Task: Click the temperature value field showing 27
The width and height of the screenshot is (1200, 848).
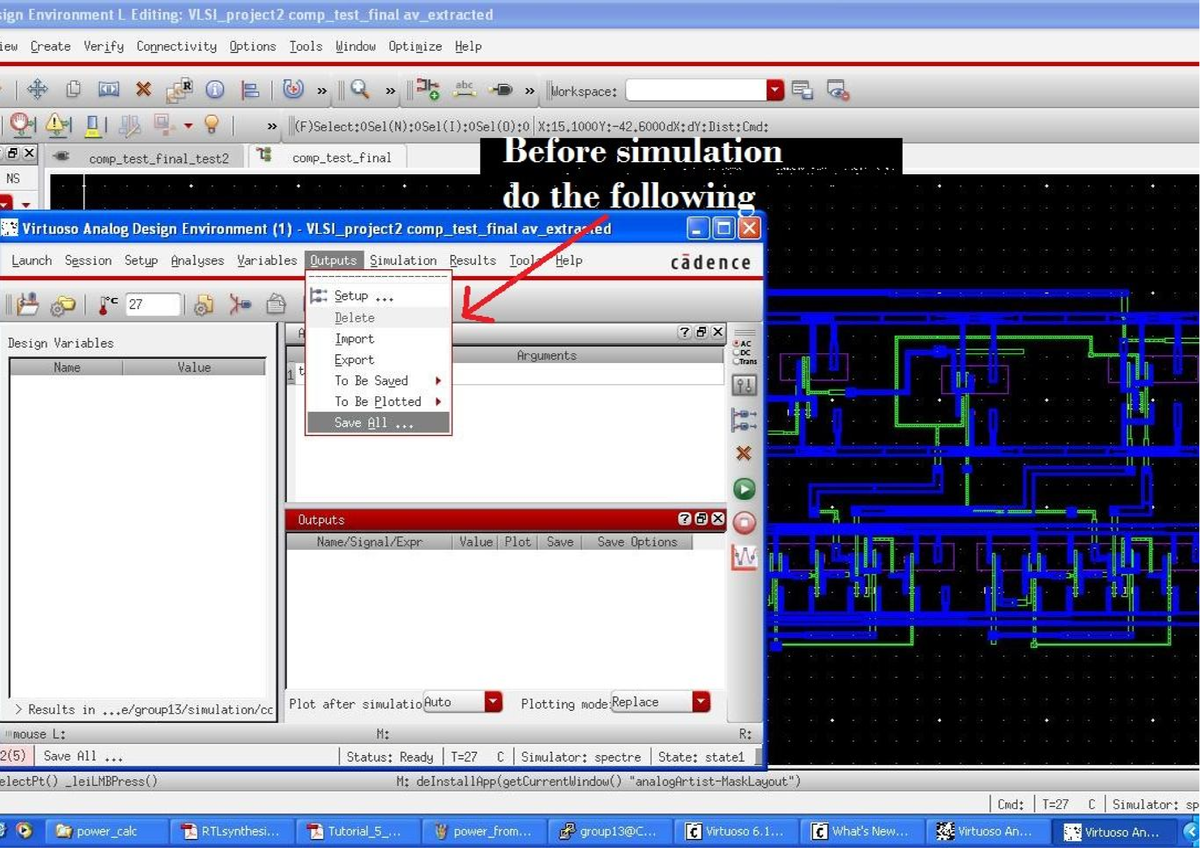Action: [152, 304]
